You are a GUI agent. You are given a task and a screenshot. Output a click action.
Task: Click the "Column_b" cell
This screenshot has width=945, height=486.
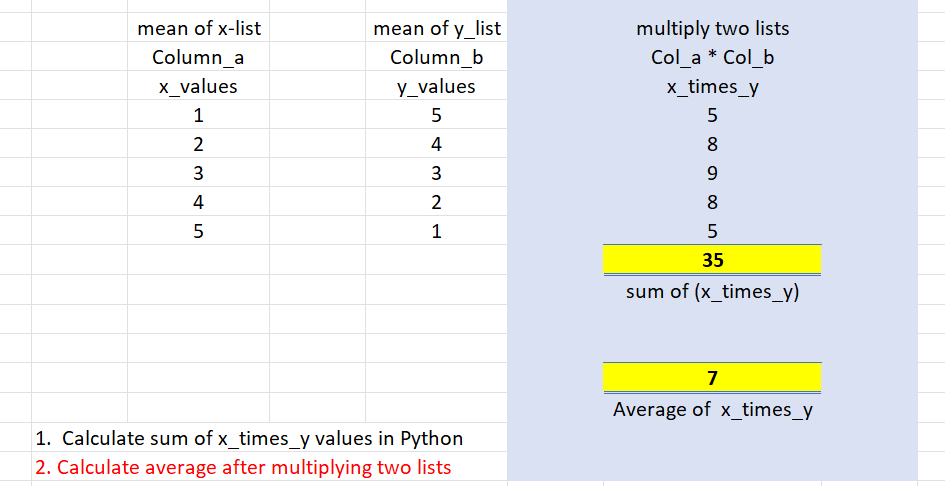(x=436, y=57)
